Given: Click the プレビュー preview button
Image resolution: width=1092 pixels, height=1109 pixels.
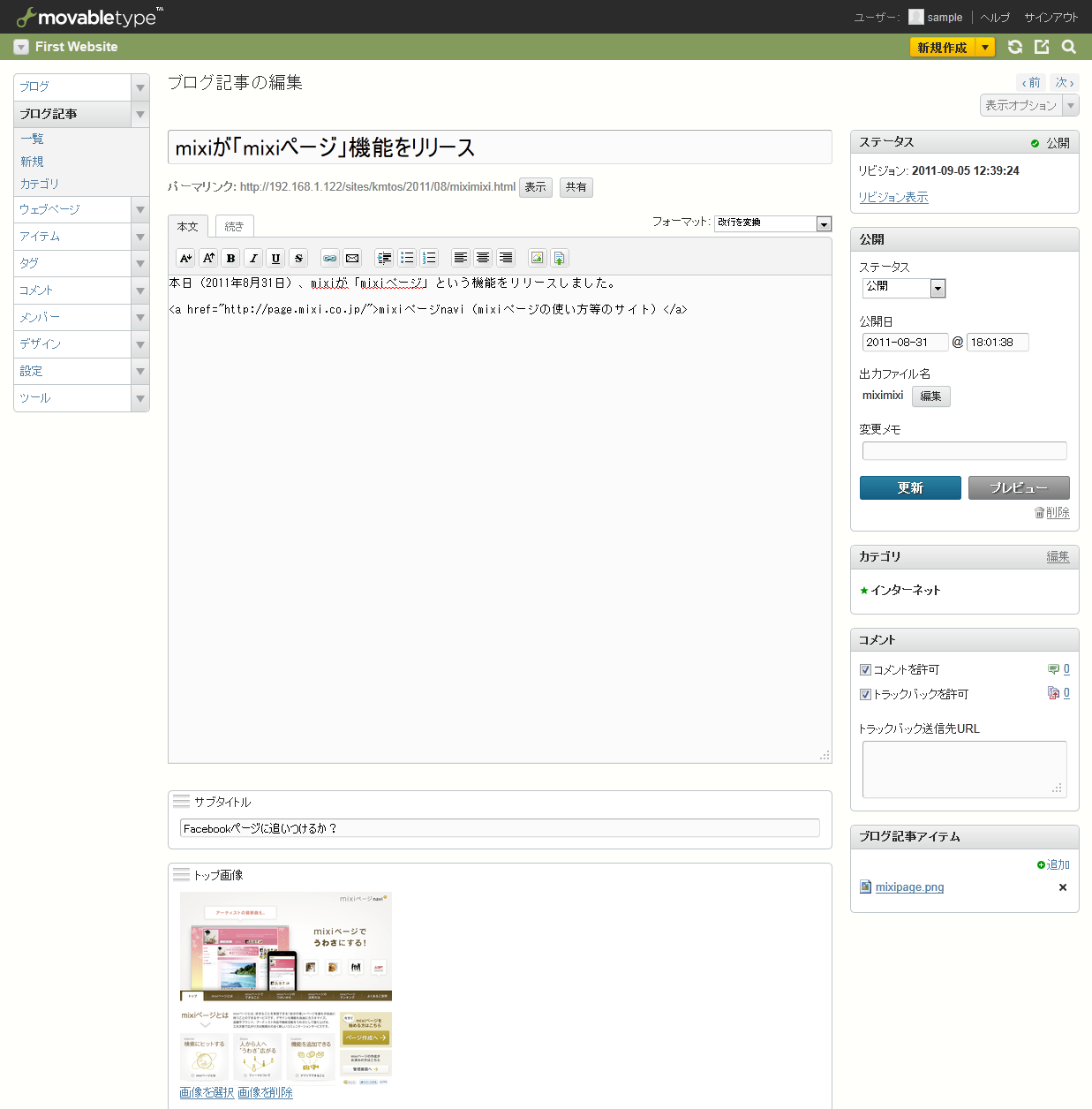Looking at the screenshot, I should click(x=1019, y=487).
